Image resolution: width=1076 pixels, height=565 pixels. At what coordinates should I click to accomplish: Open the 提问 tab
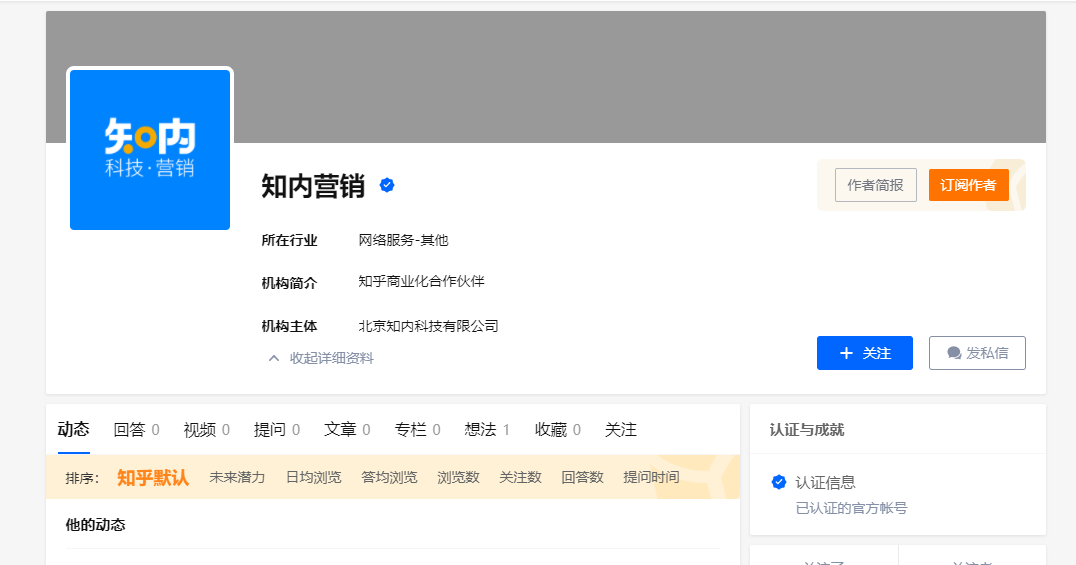[277, 430]
